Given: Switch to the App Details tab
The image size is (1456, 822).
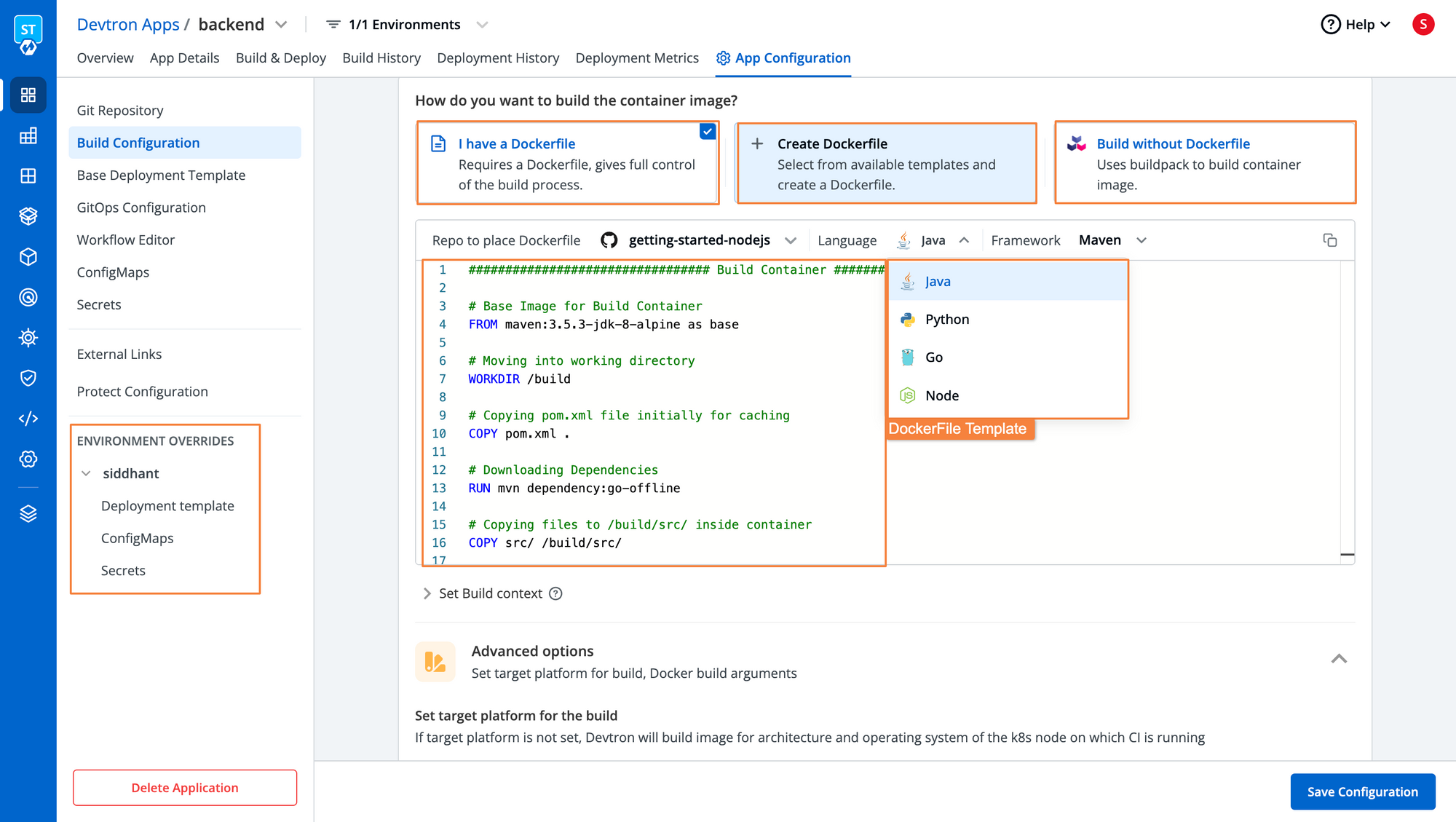Looking at the screenshot, I should (184, 58).
